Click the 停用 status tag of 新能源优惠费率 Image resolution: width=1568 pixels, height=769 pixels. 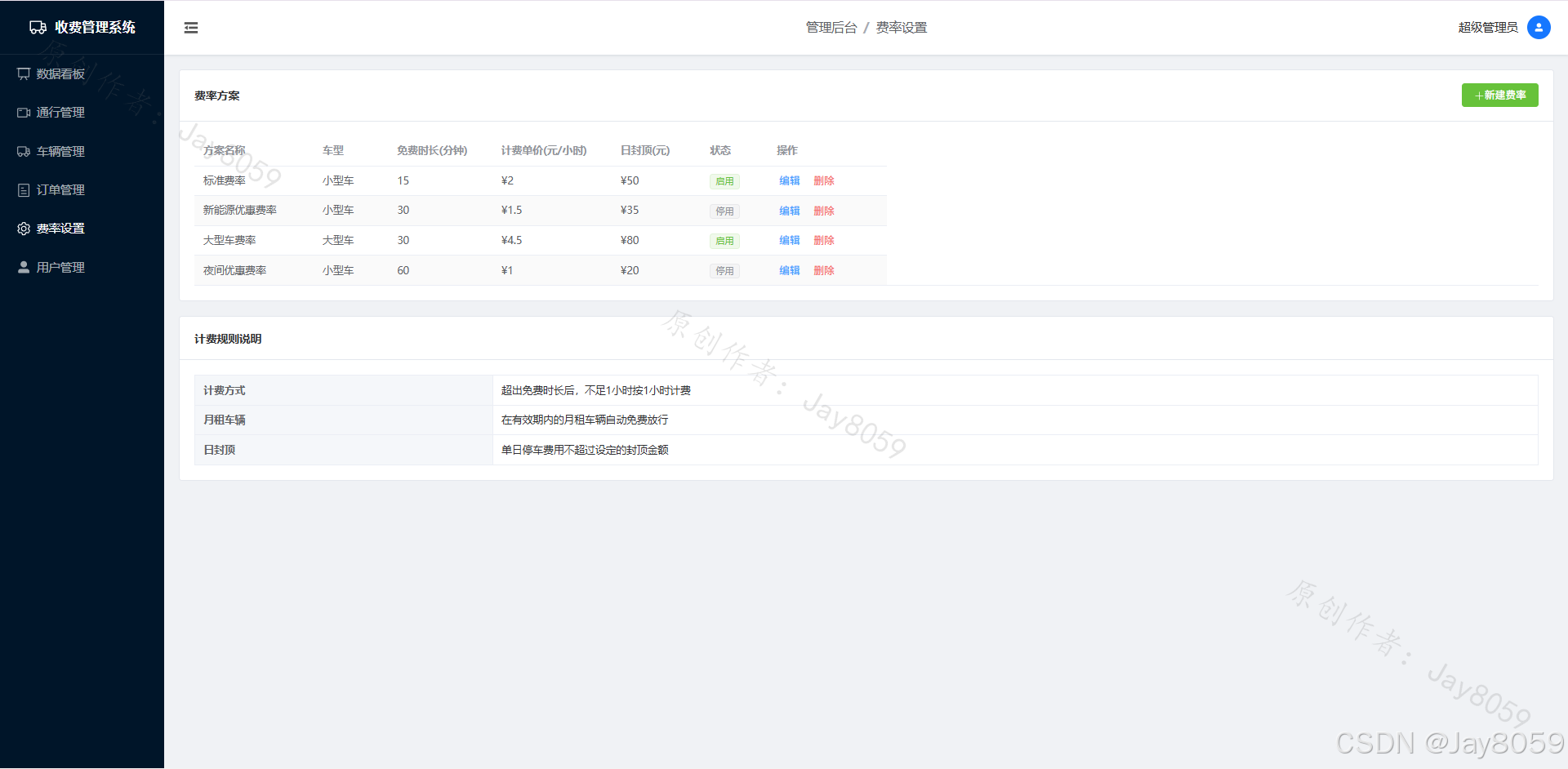click(x=724, y=211)
